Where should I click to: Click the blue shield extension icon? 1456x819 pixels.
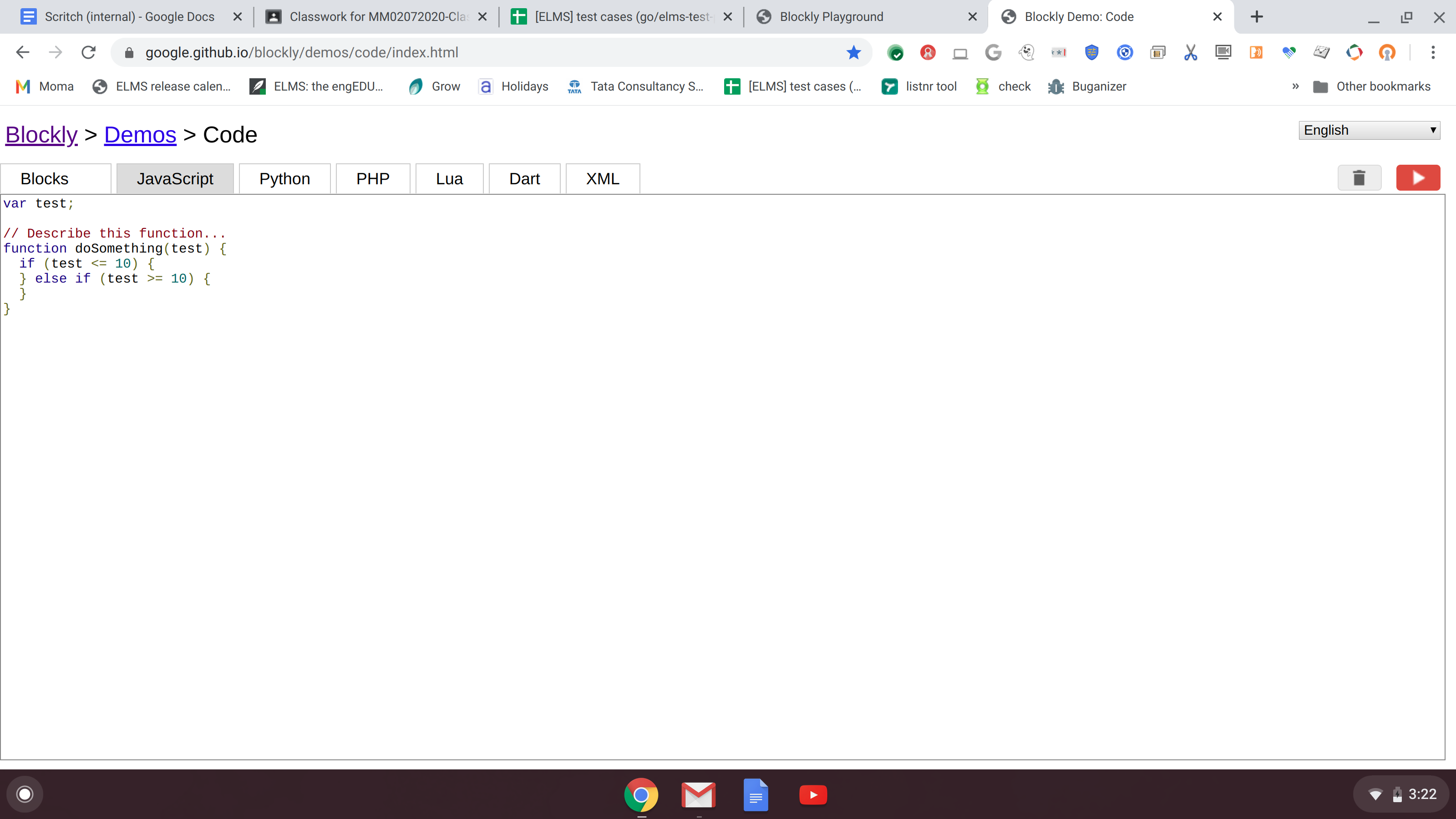[1091, 52]
